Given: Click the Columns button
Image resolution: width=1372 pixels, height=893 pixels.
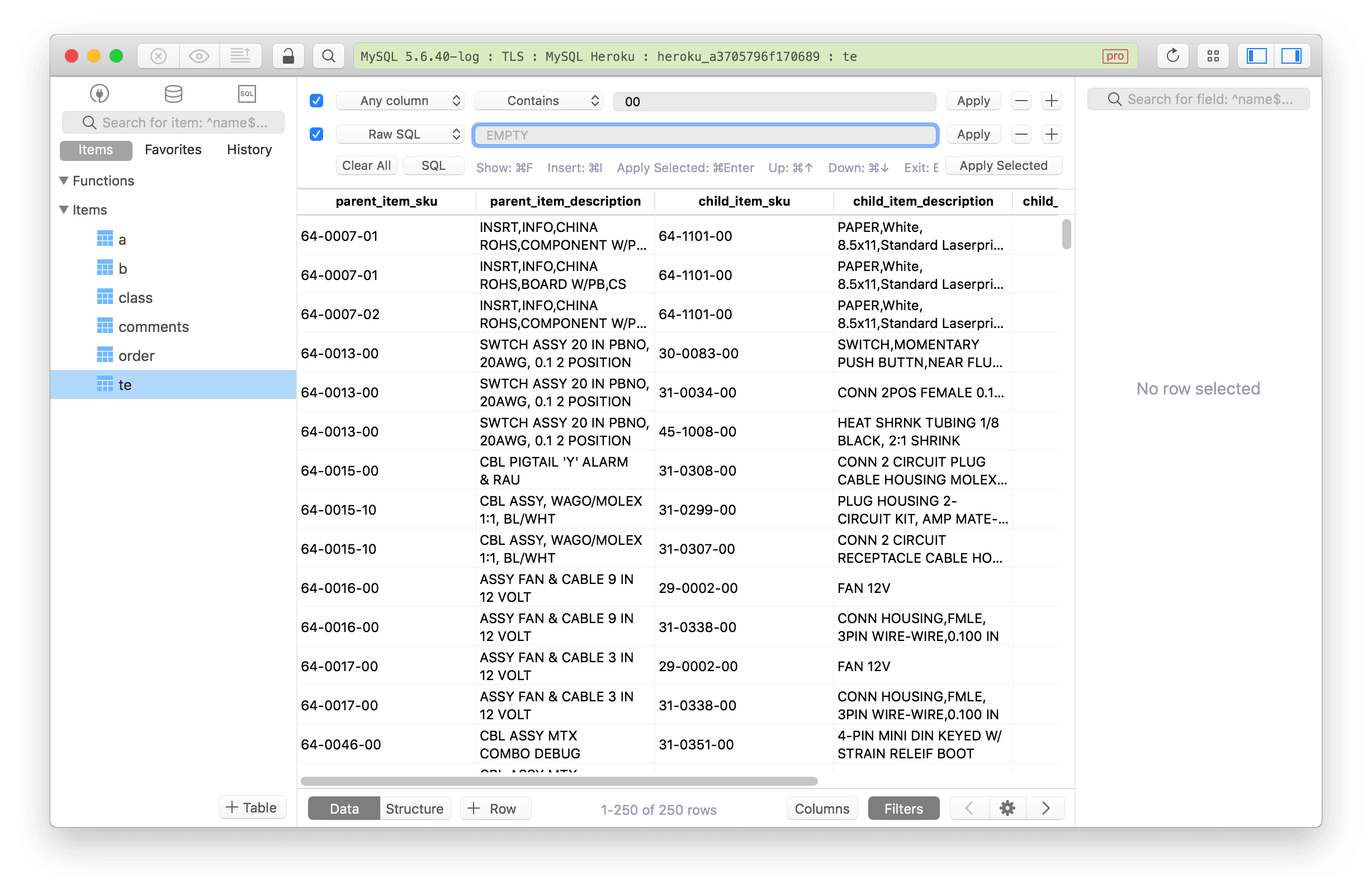Looking at the screenshot, I should (822, 809).
